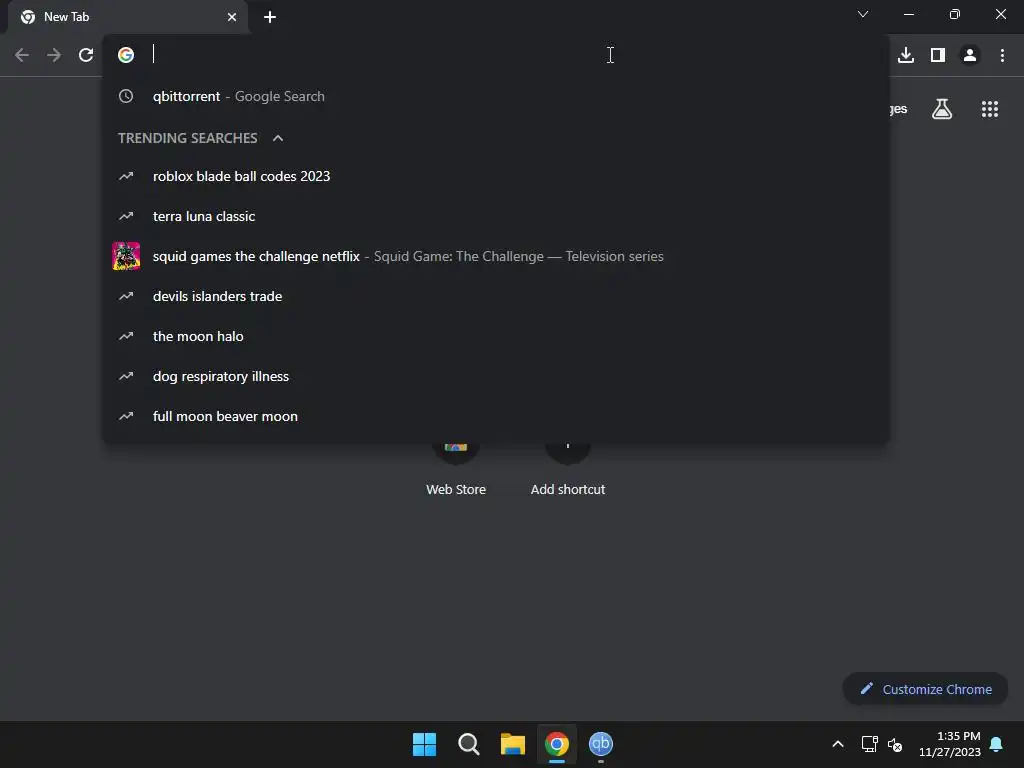The image size is (1024, 768).
Task: Open qBittorrent from the taskbar
Action: point(601,744)
